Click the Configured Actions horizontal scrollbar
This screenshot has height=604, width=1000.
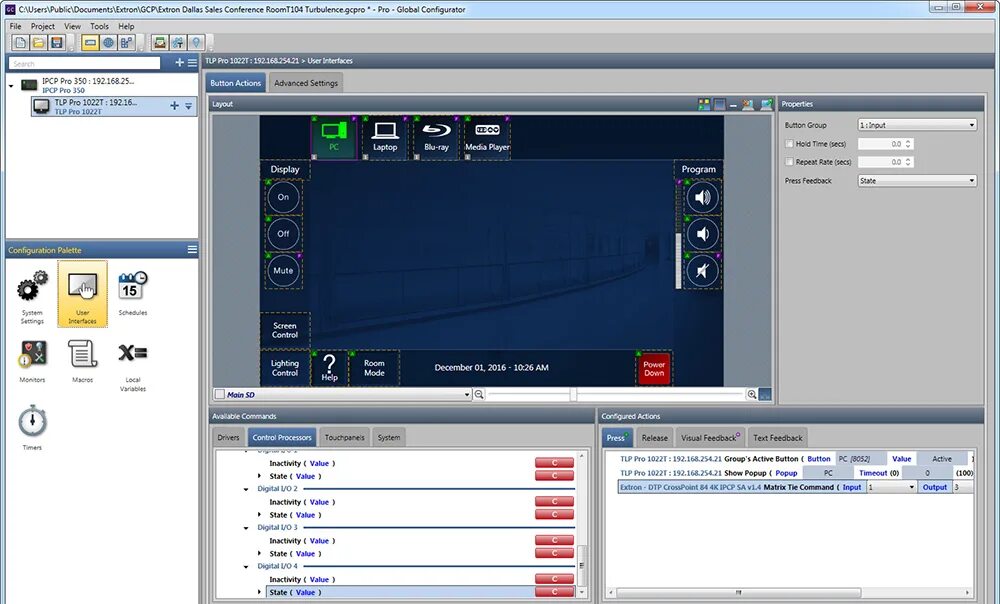pyautogui.click(x=739, y=593)
